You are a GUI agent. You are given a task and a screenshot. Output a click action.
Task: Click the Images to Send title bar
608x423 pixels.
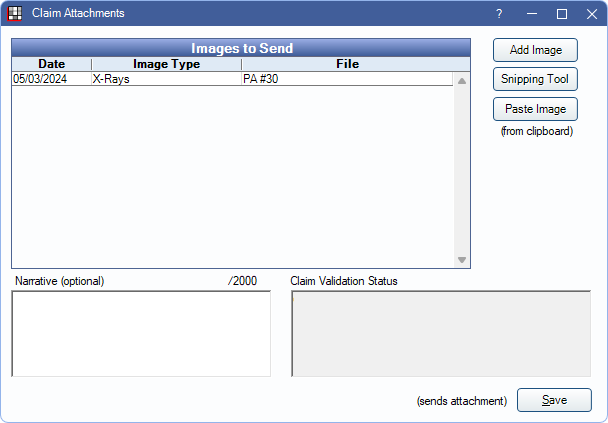241,48
